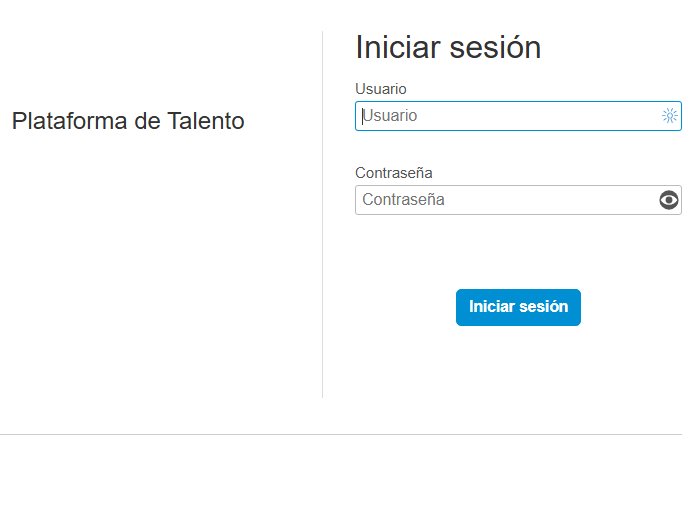Show password with the eye icon

click(x=668, y=200)
